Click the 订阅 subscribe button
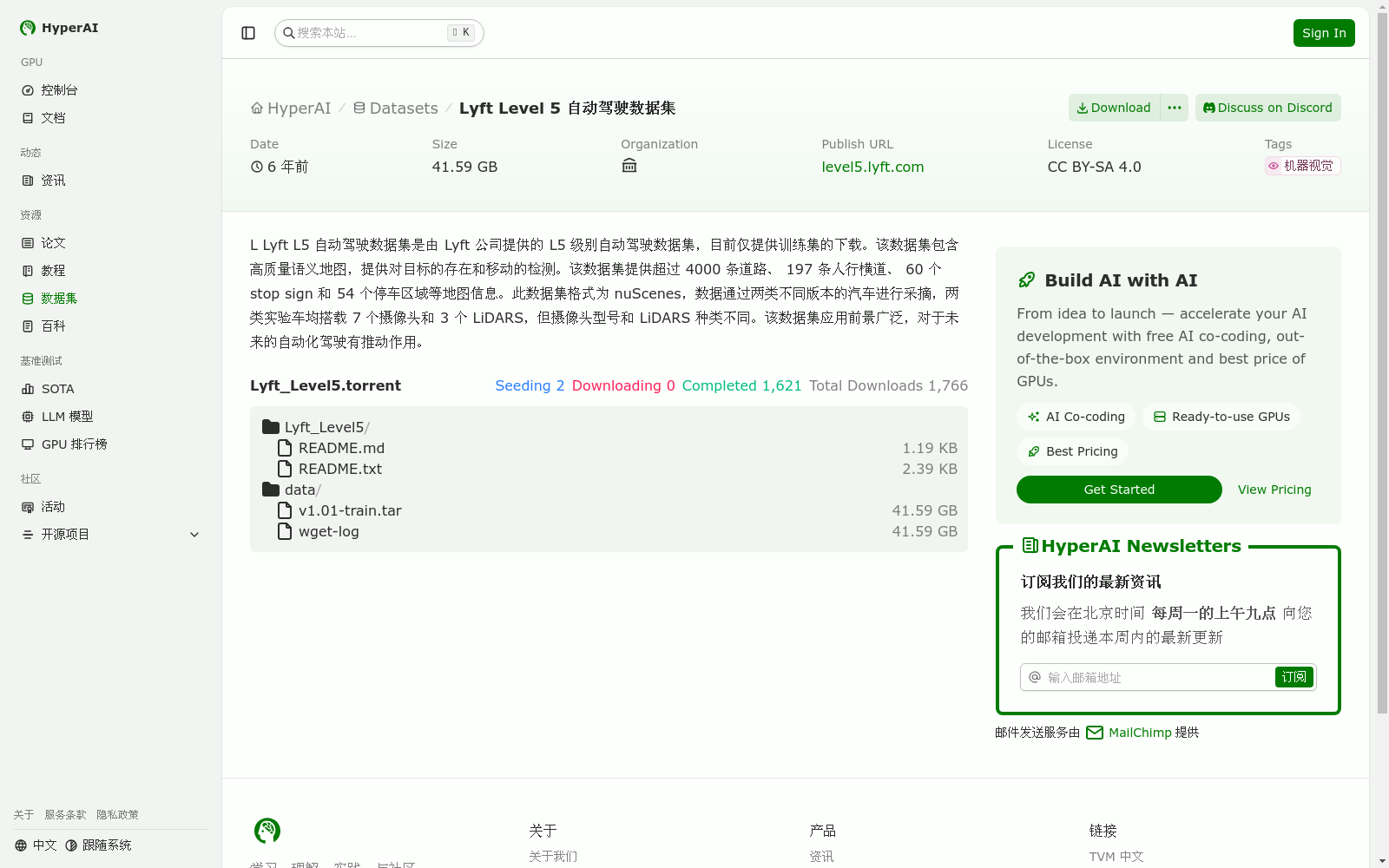 pos(1294,677)
